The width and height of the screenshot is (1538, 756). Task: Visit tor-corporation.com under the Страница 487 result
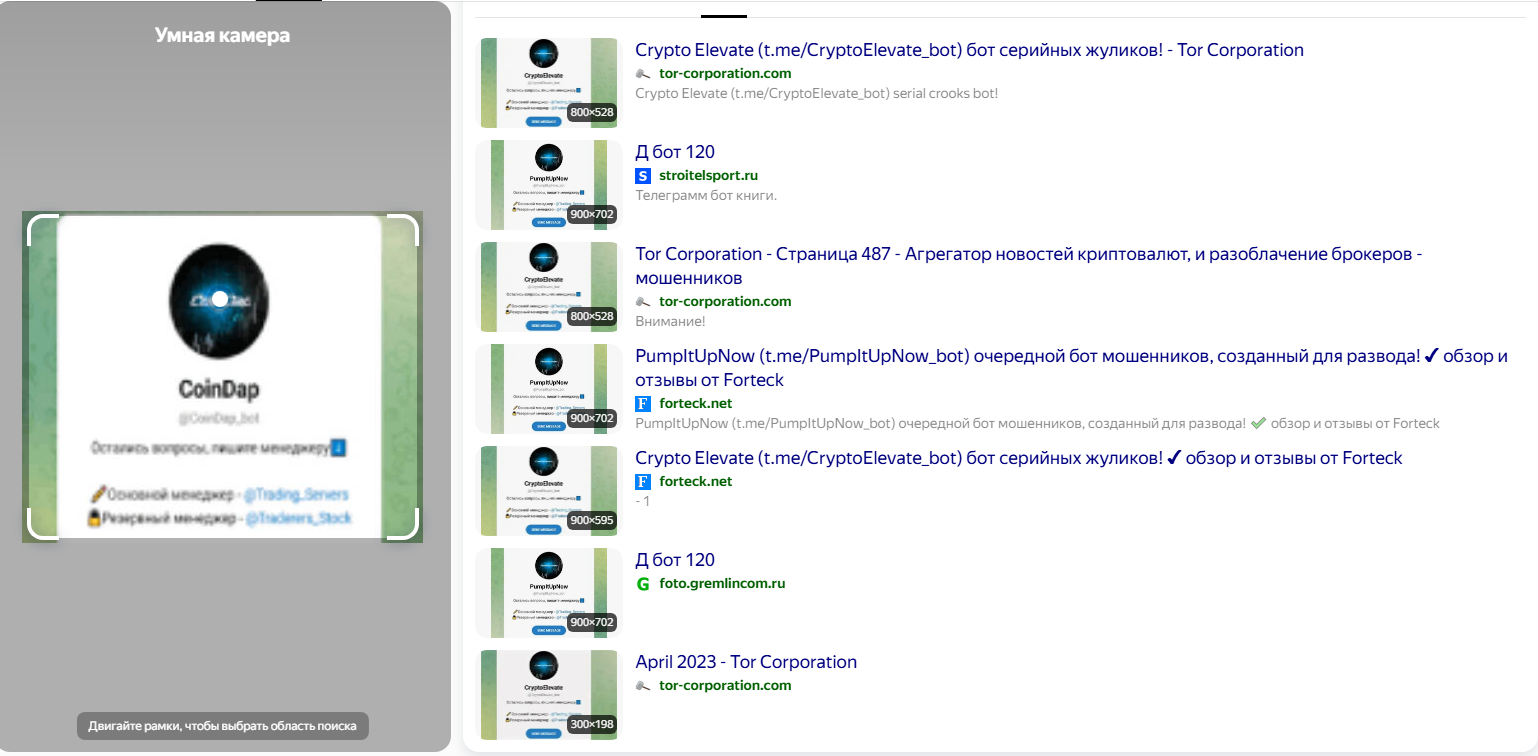coord(725,302)
